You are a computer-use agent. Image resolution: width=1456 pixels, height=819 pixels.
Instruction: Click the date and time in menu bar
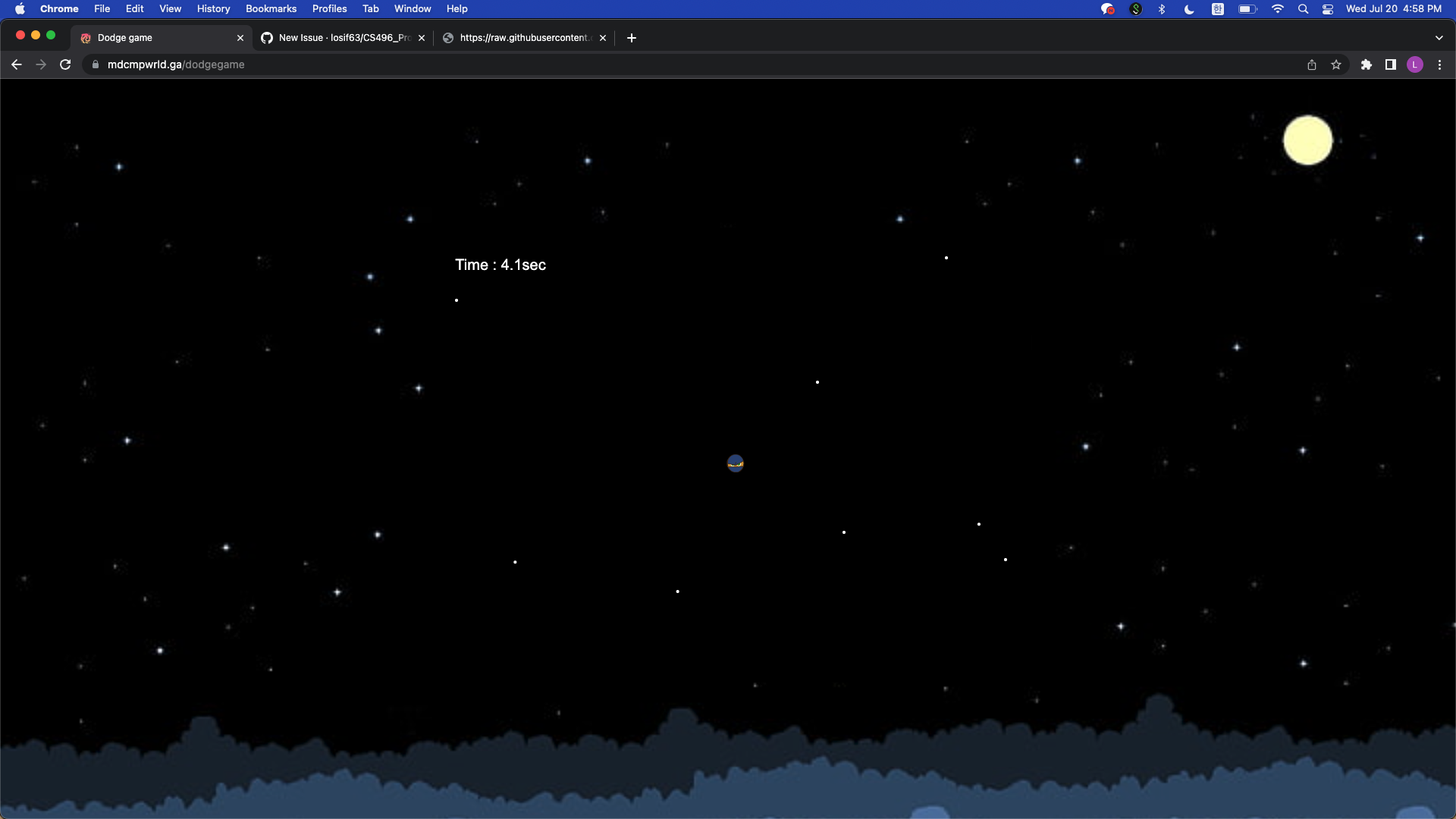(x=1394, y=9)
